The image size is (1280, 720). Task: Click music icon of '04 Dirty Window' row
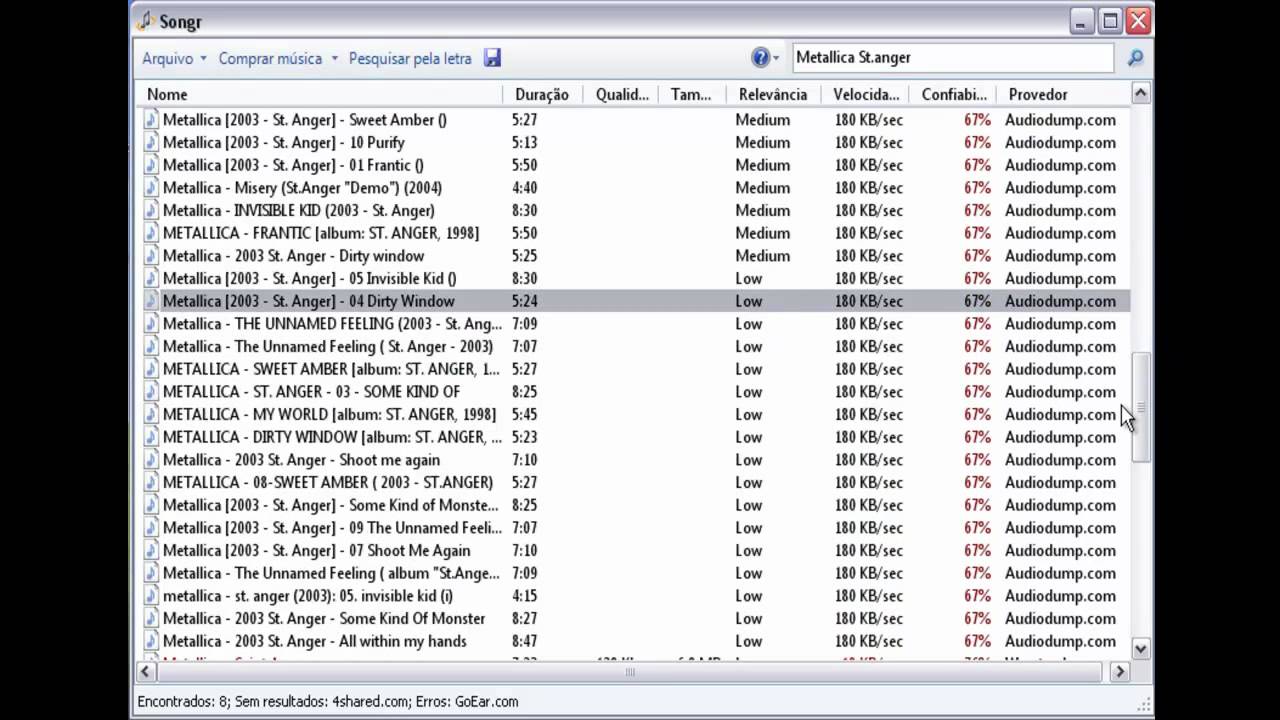coord(151,301)
